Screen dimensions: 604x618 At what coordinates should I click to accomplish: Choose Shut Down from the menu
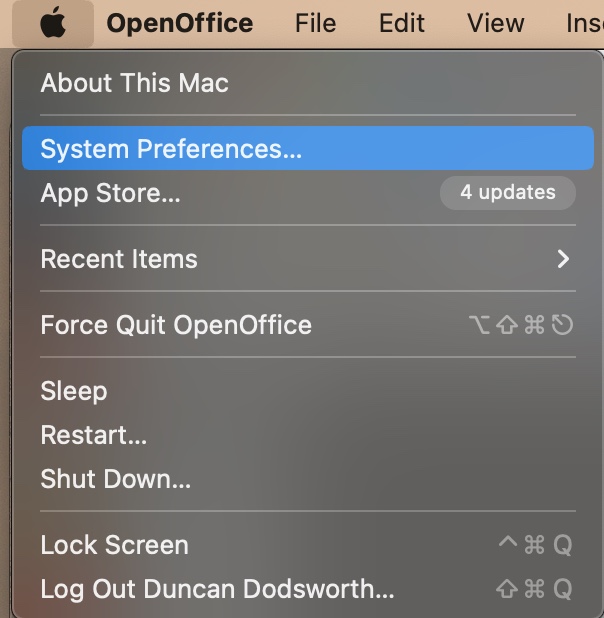pos(116,479)
